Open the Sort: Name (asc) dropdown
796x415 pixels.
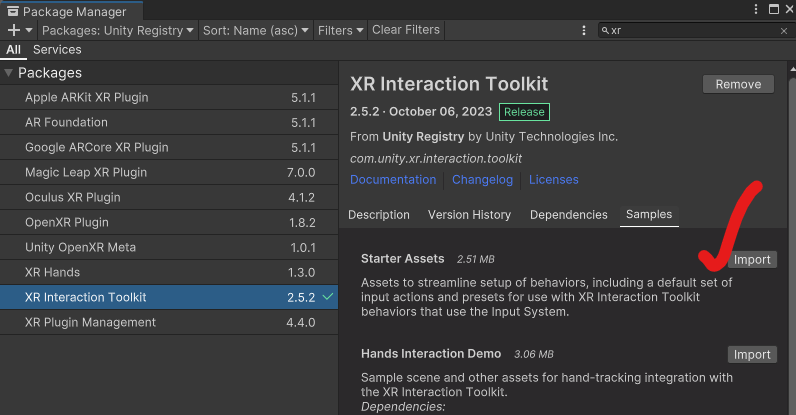pos(256,31)
